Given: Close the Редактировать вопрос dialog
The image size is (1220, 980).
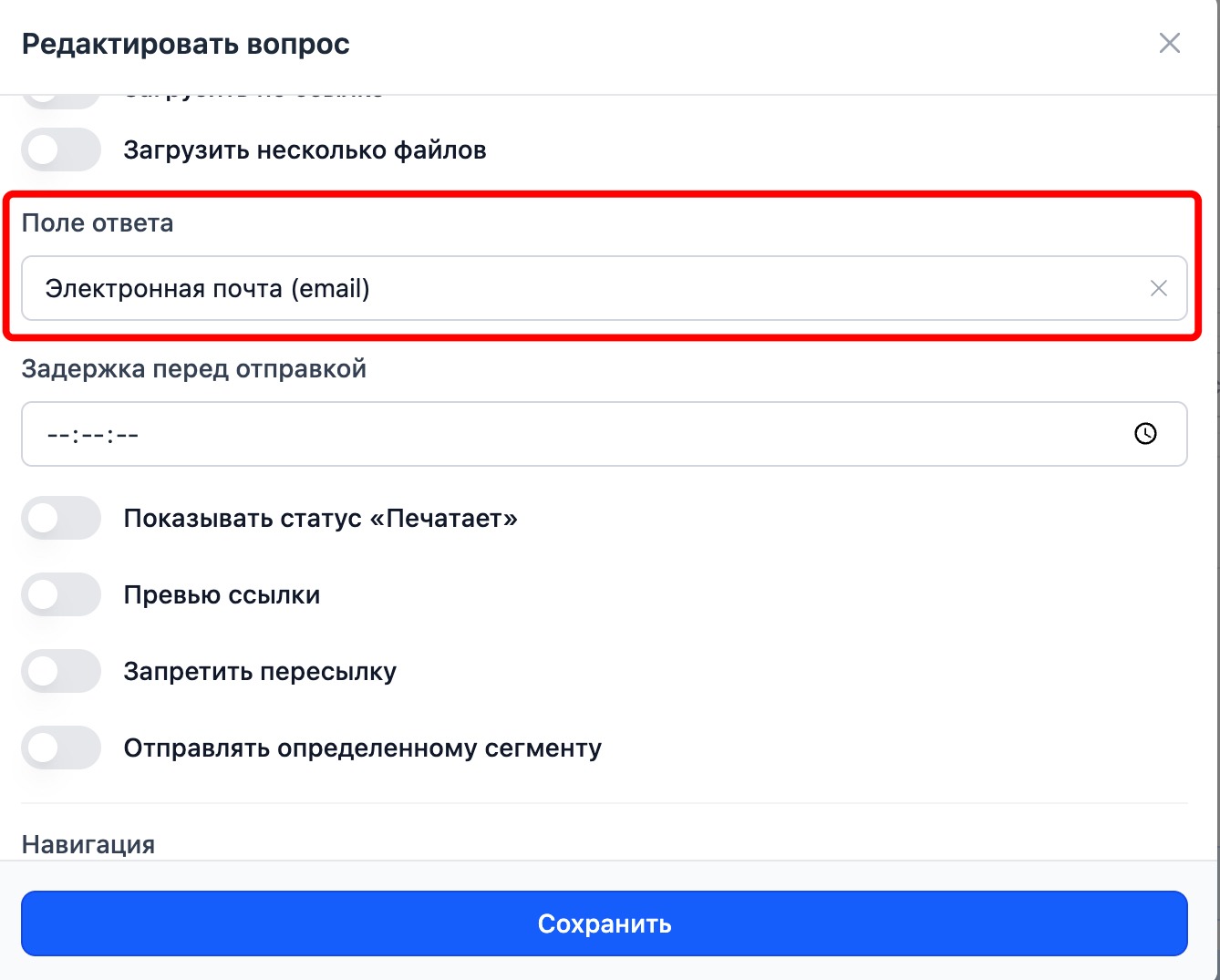Looking at the screenshot, I should pos(1169,43).
